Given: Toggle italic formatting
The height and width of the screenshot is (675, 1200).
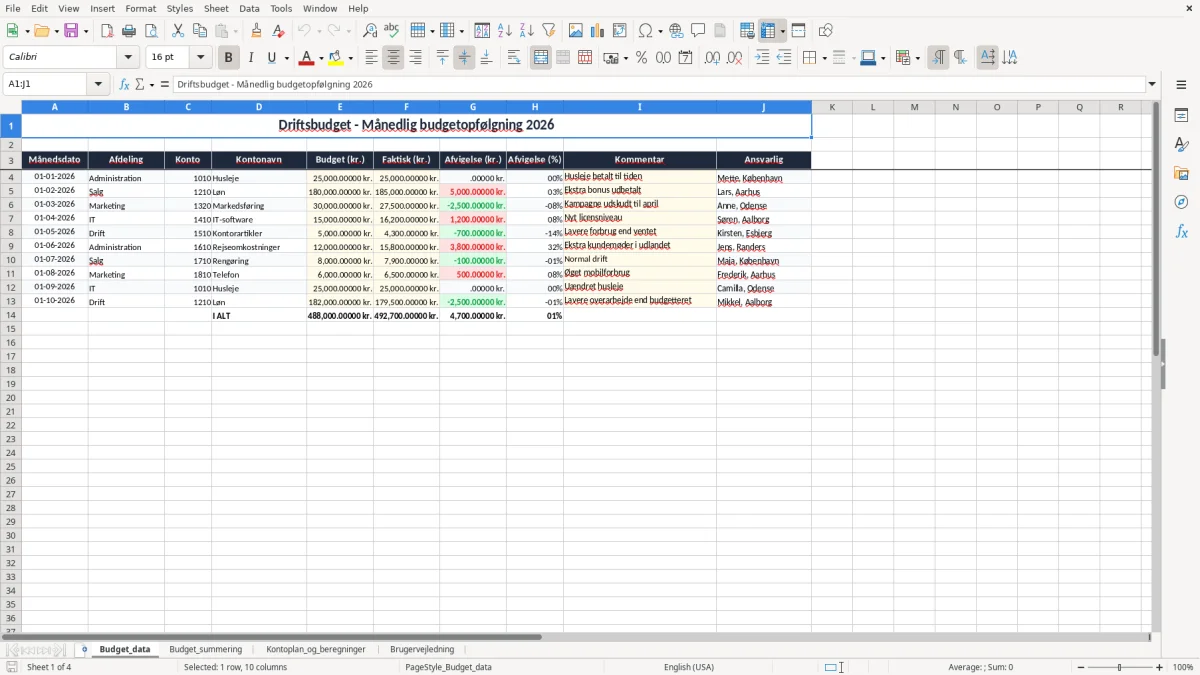Looking at the screenshot, I should pyautogui.click(x=250, y=58).
